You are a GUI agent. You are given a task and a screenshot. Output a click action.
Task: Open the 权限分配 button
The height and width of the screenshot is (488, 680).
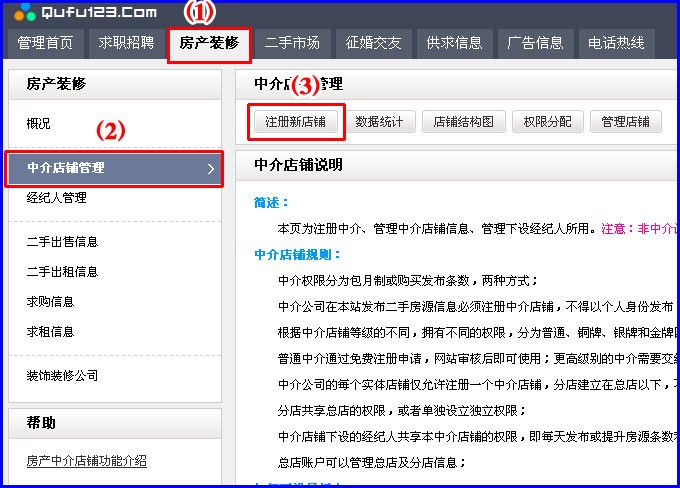[x=548, y=122]
